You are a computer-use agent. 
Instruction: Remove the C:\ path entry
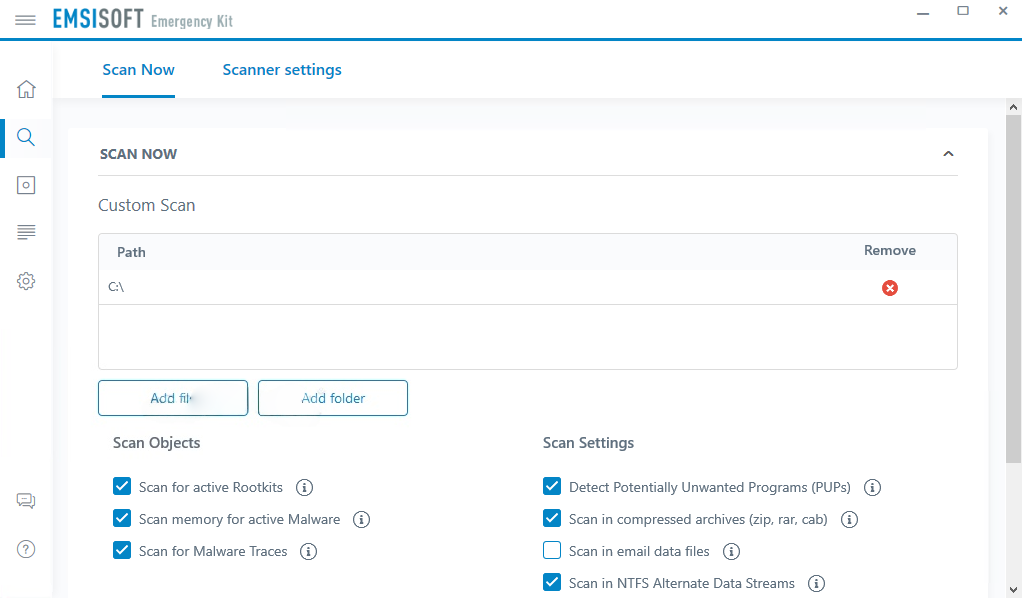[x=890, y=288]
